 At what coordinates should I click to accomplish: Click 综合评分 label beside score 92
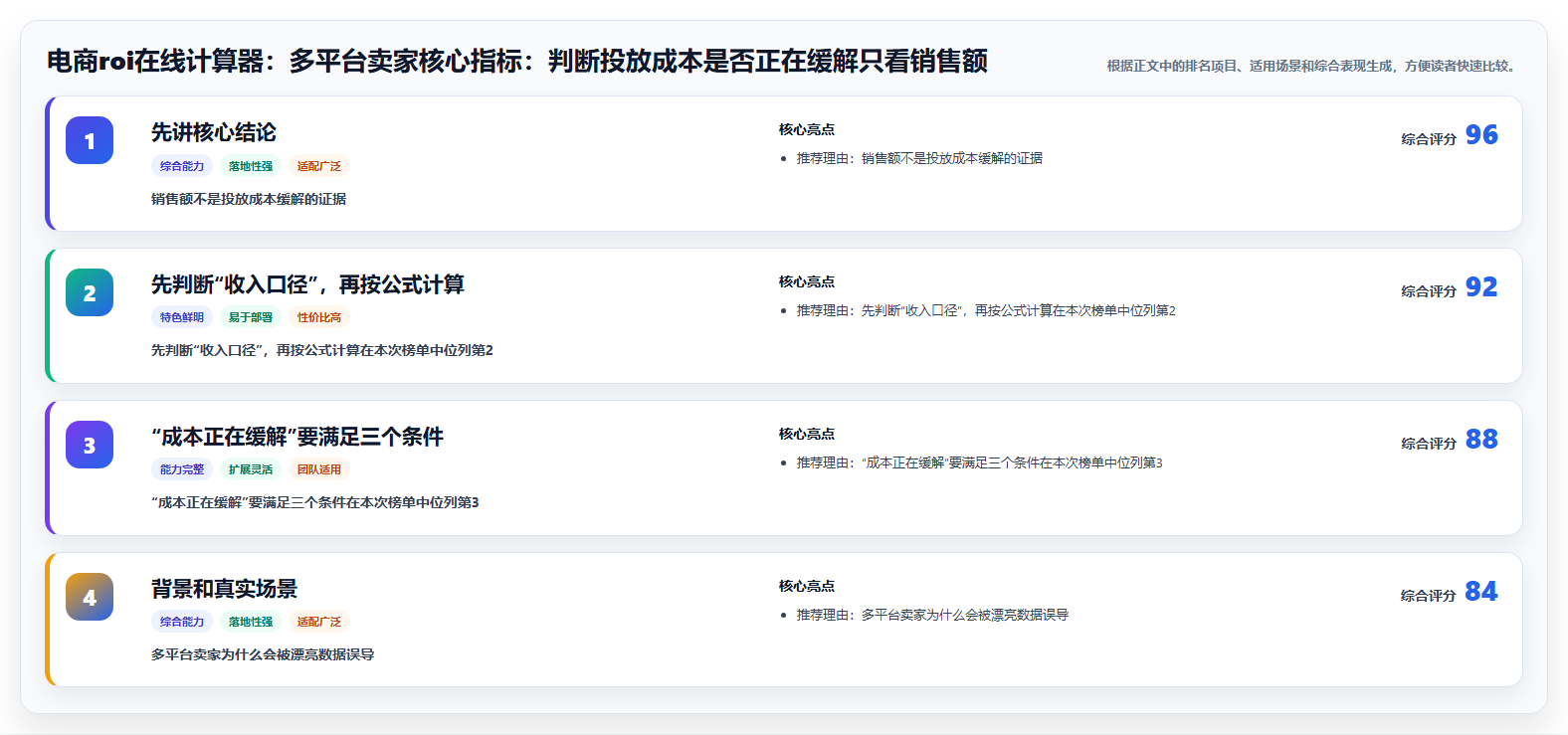pyautogui.click(x=1429, y=291)
